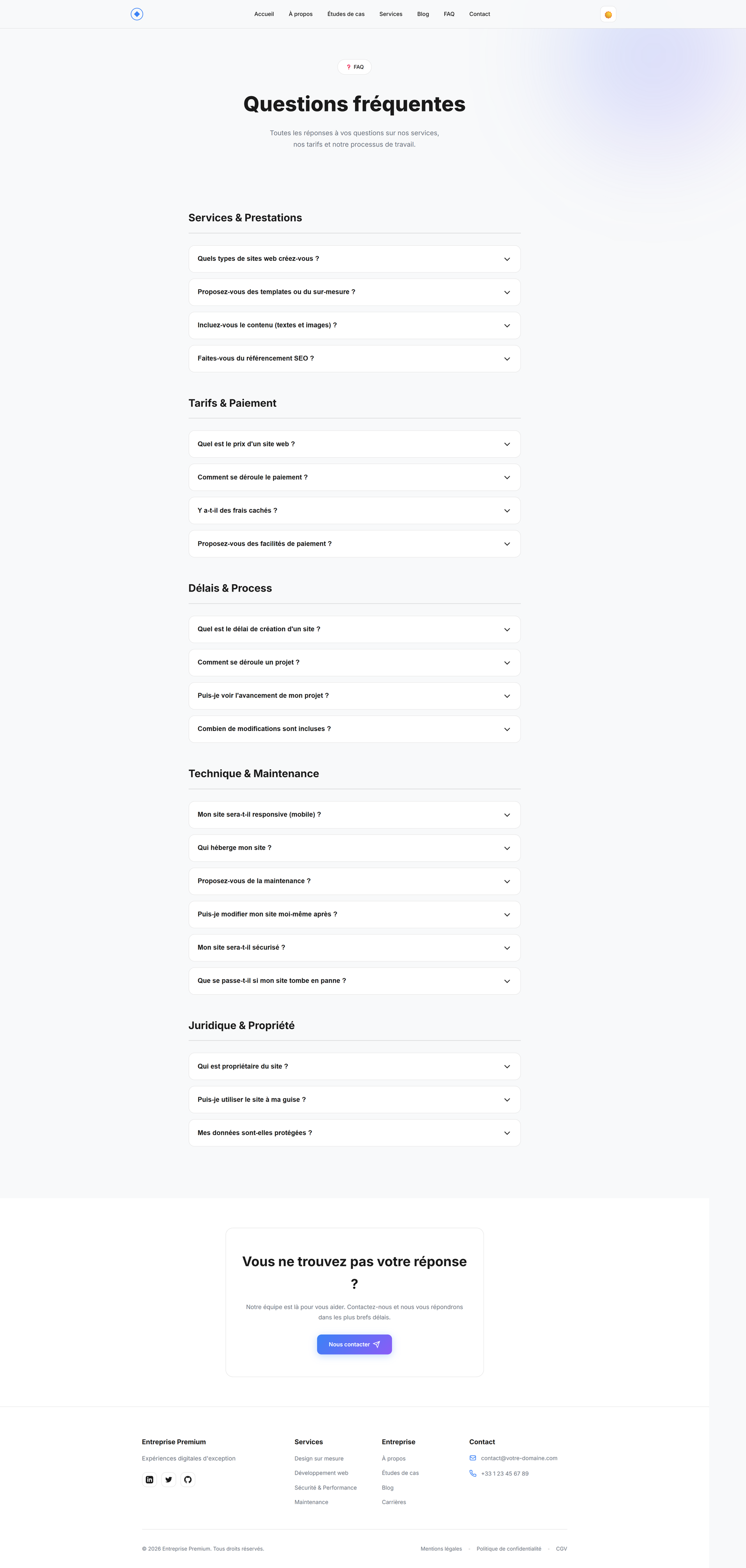Screen dimensions: 746x1568
Task: Open the "Mentions légales" footer link
Action: pyautogui.click(x=441, y=1549)
